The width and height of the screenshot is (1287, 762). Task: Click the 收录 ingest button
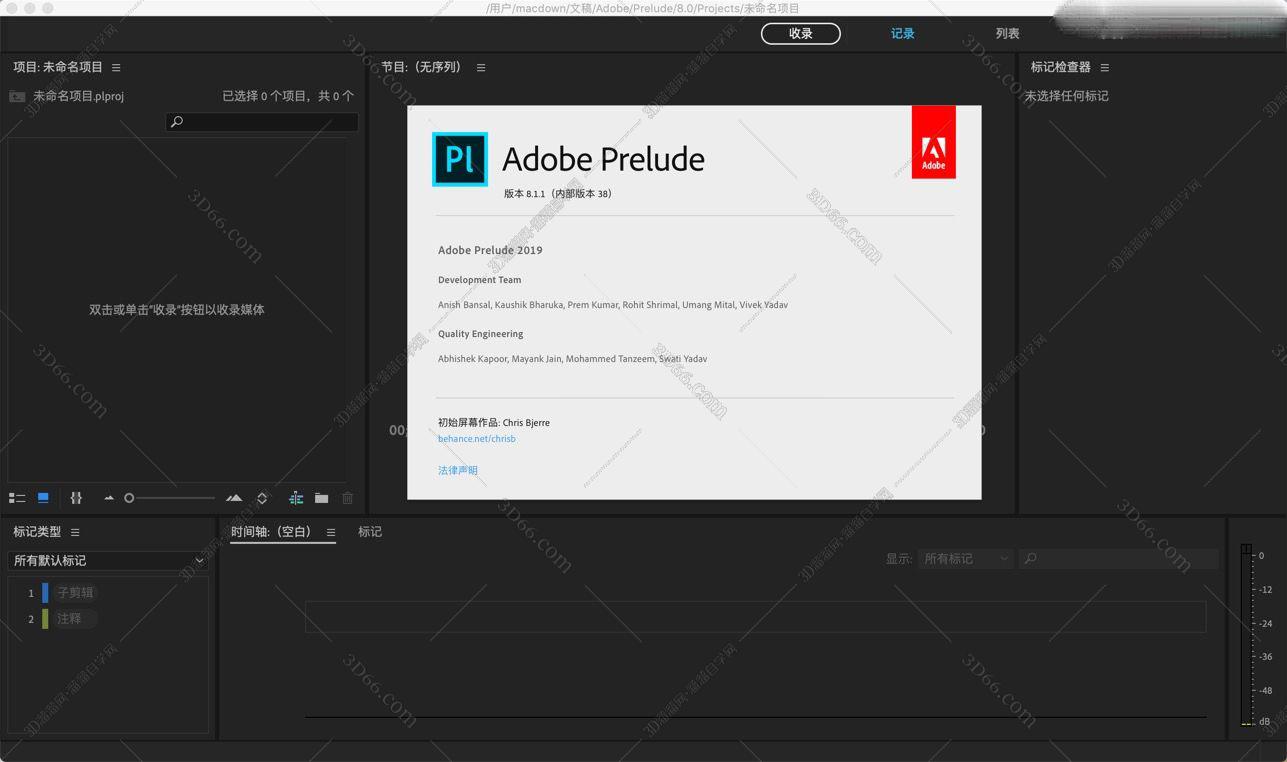click(800, 34)
